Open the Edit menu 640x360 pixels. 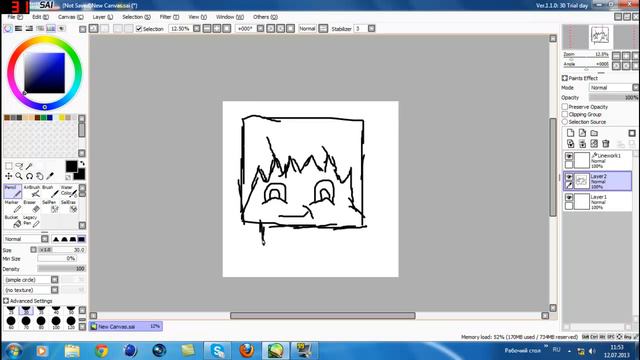click(40, 17)
